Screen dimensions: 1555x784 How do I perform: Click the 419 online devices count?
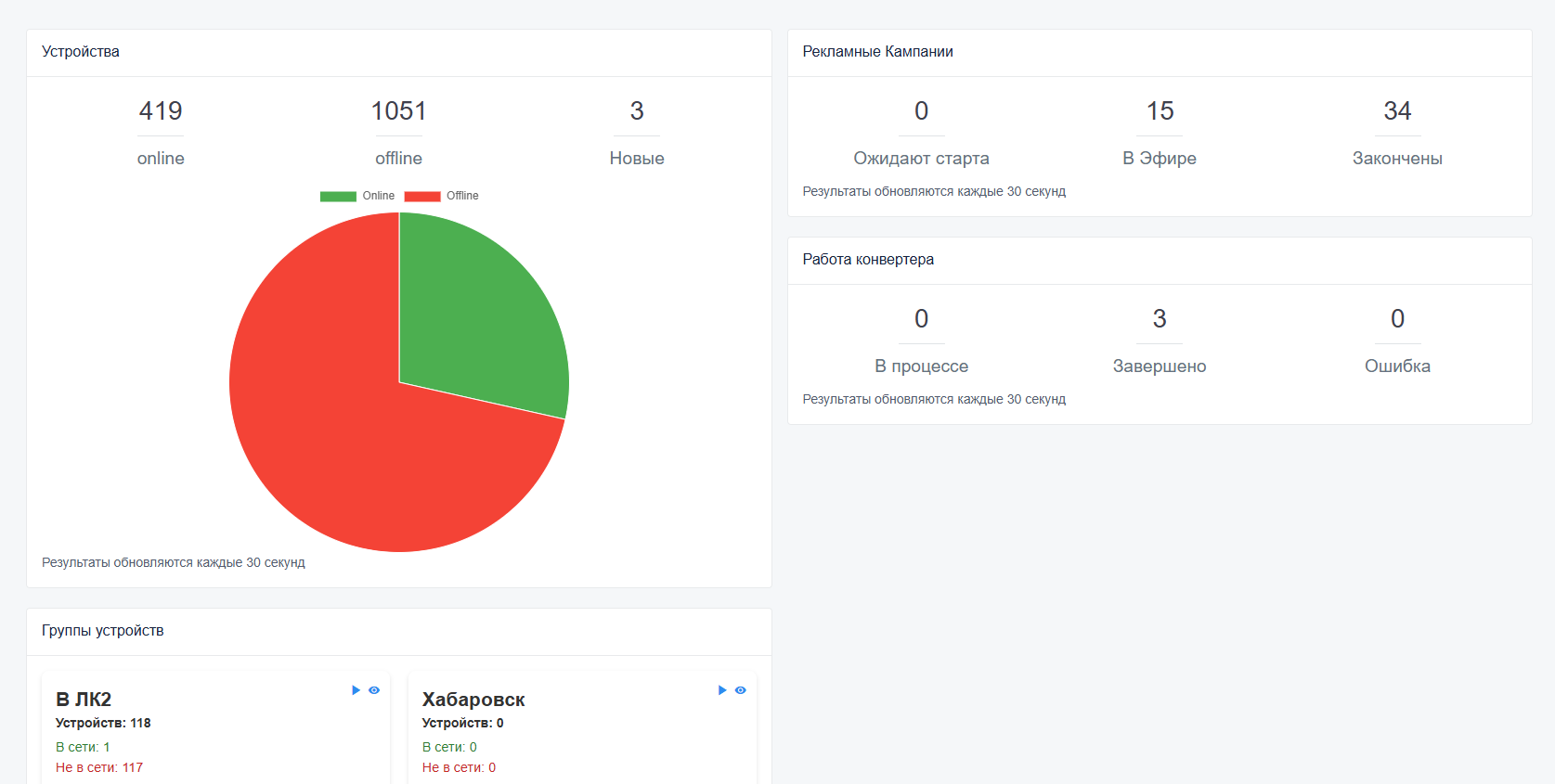161,111
